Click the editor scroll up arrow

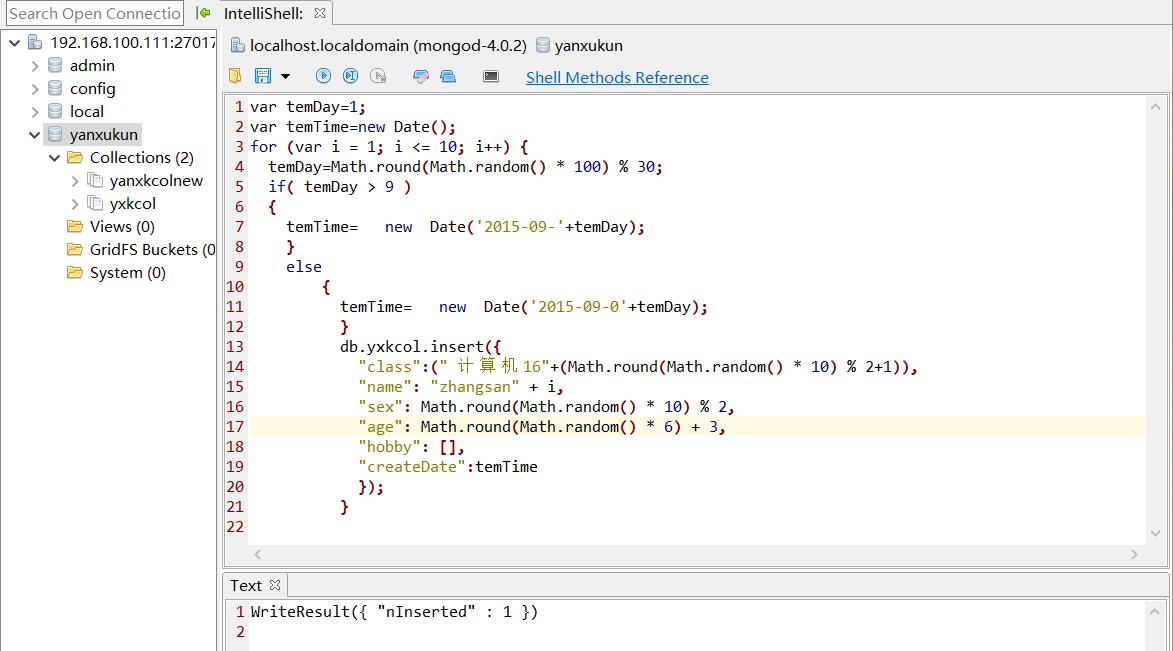pos(1156,107)
